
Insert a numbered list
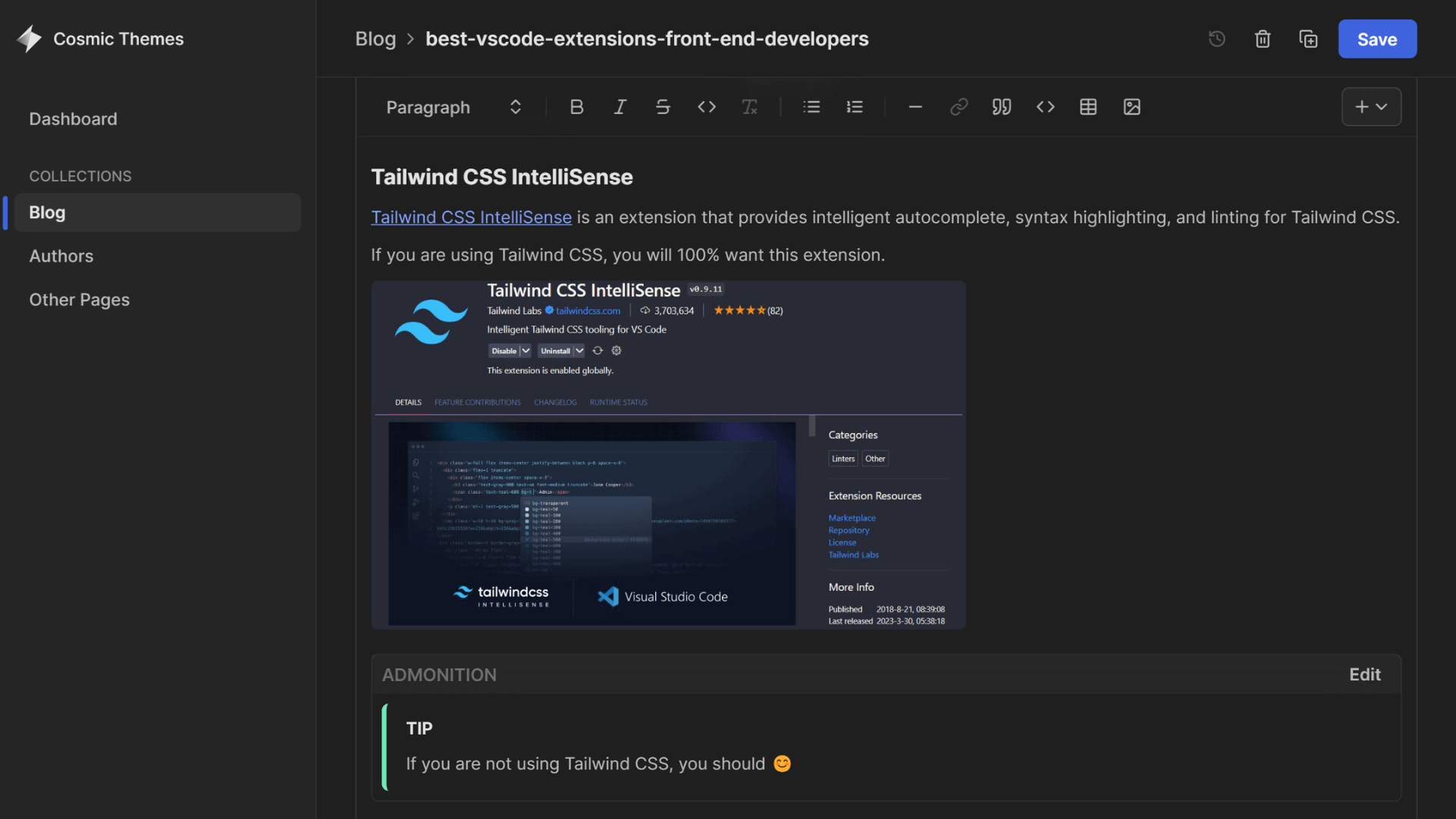coord(855,107)
